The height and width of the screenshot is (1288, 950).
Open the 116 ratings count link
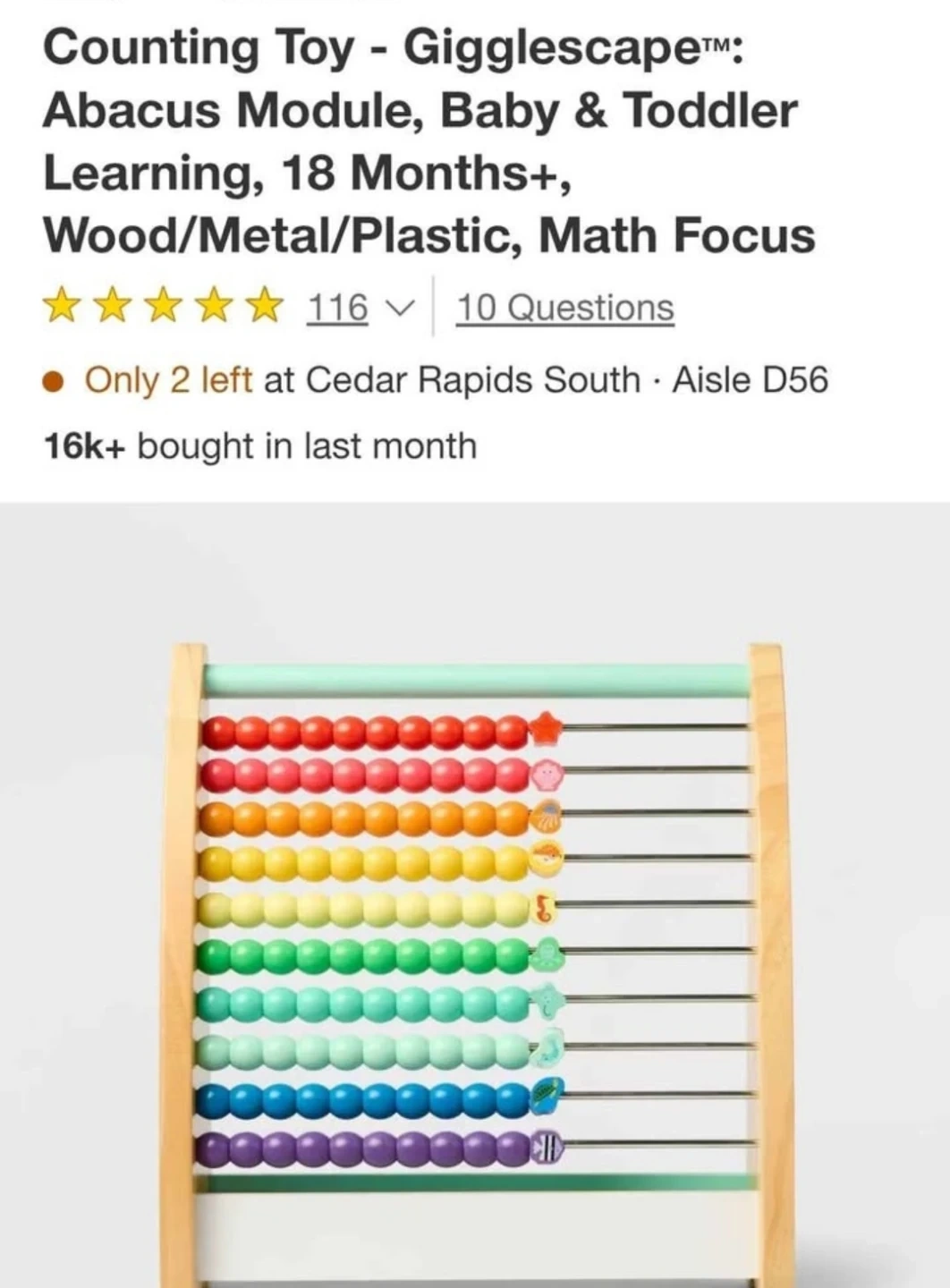[x=337, y=308]
